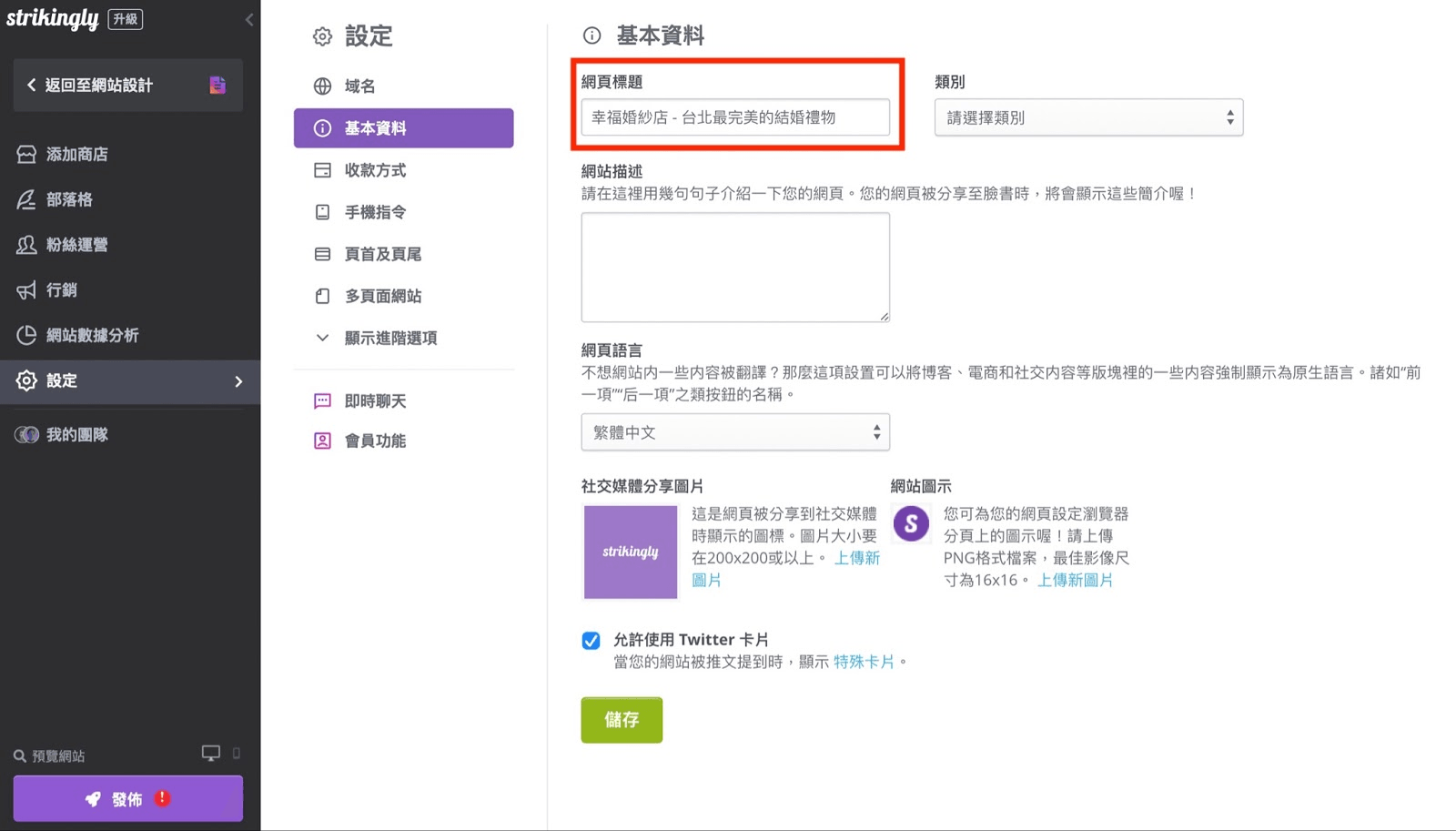Open the 即時聊天 live chat settings
This screenshot has width=1456, height=831.
coord(377,400)
